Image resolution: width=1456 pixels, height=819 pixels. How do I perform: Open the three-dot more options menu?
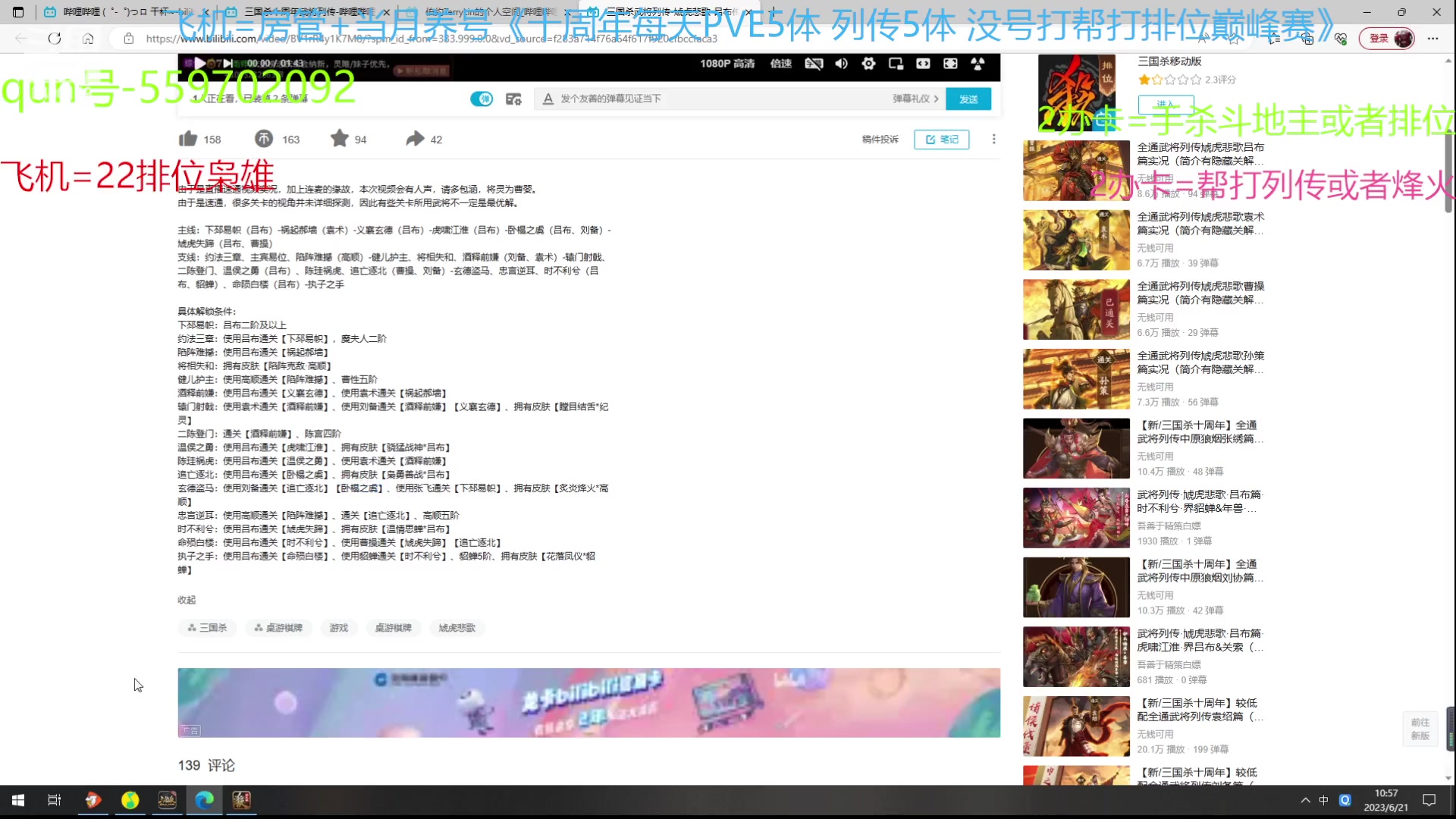point(993,140)
